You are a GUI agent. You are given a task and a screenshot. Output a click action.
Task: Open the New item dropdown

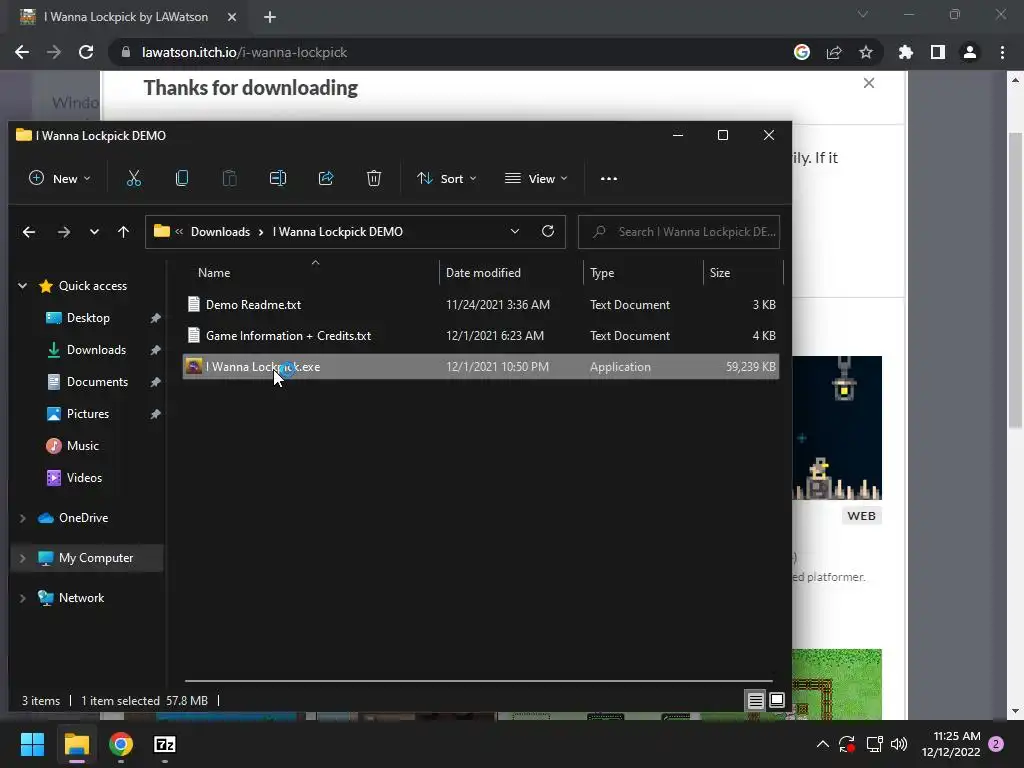point(59,178)
